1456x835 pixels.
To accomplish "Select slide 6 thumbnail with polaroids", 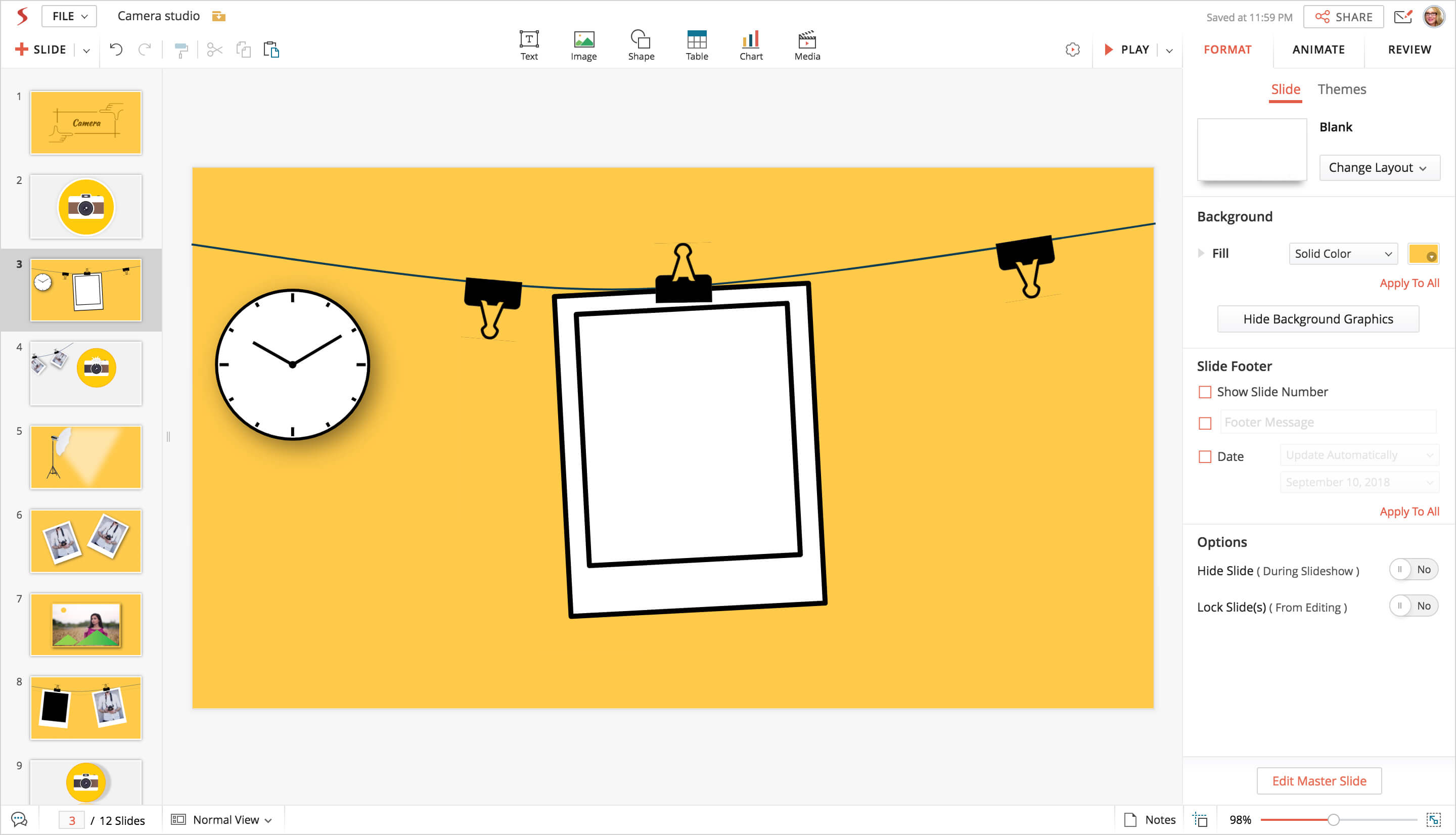I will 86,541.
